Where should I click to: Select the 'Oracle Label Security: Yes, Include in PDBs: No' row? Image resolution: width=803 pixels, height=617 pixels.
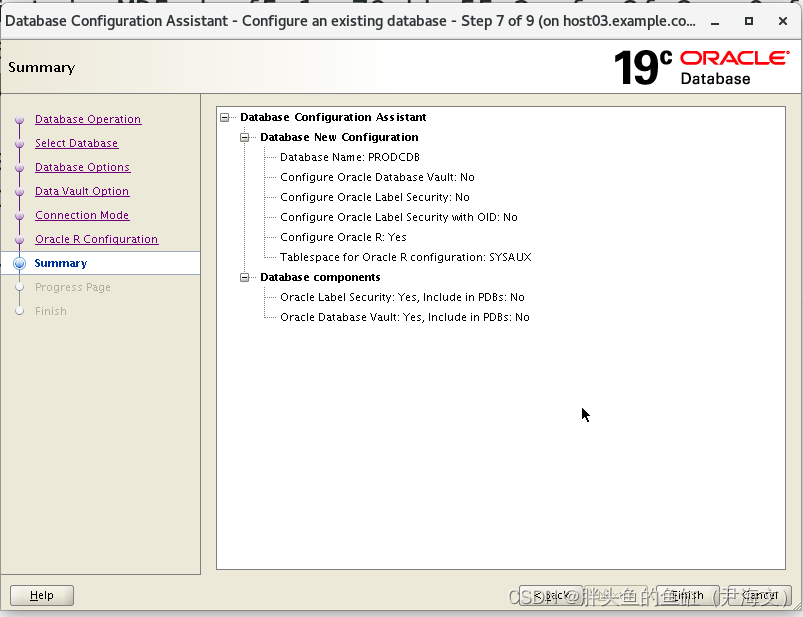pos(403,297)
